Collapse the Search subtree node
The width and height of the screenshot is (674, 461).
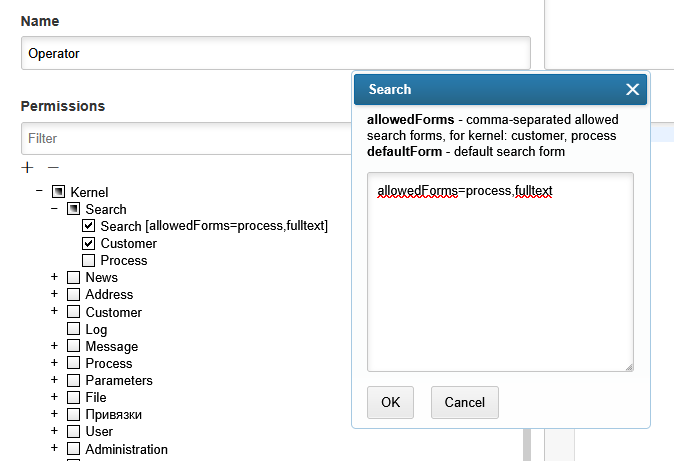(x=54, y=209)
